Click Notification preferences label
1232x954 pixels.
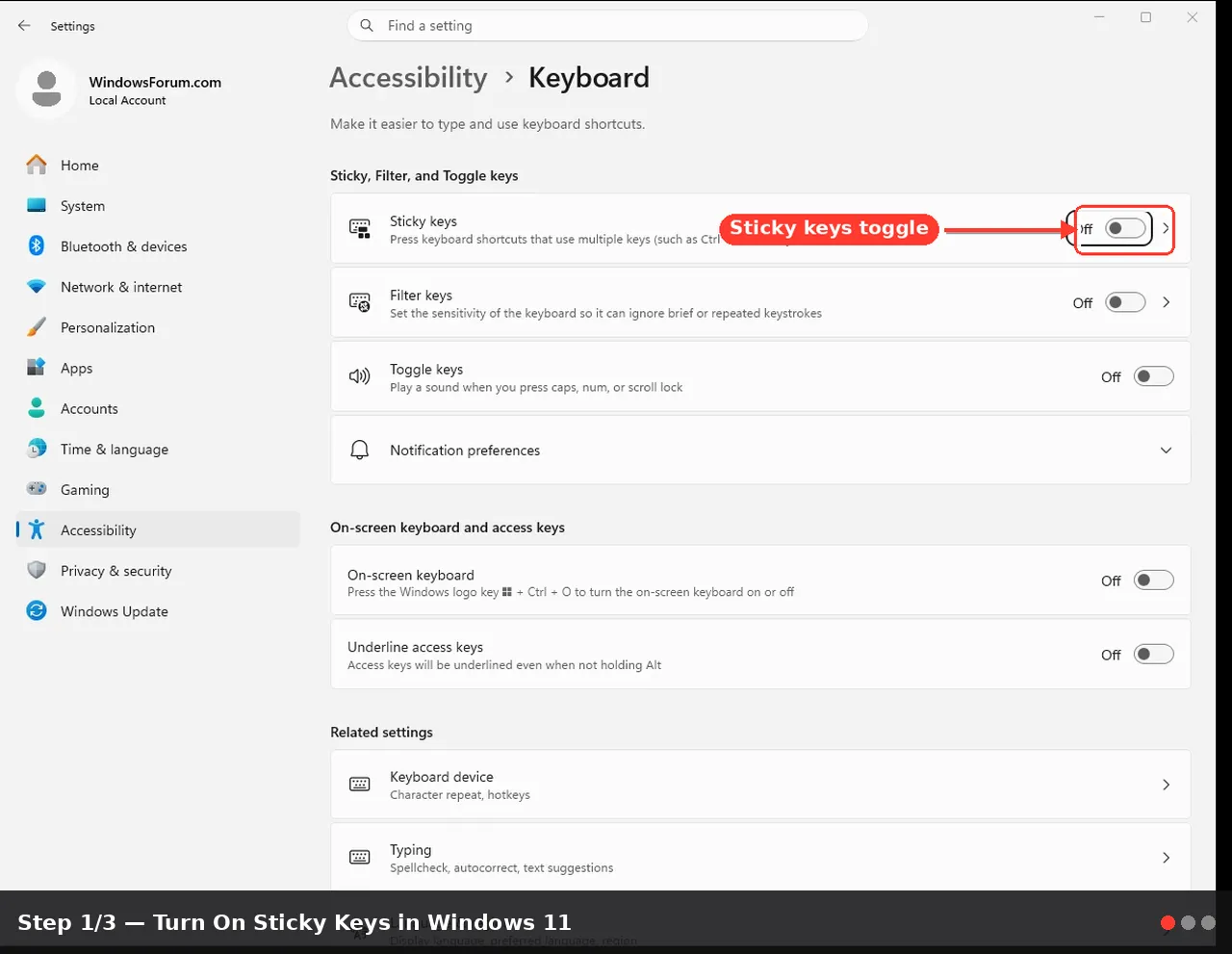[x=465, y=450]
